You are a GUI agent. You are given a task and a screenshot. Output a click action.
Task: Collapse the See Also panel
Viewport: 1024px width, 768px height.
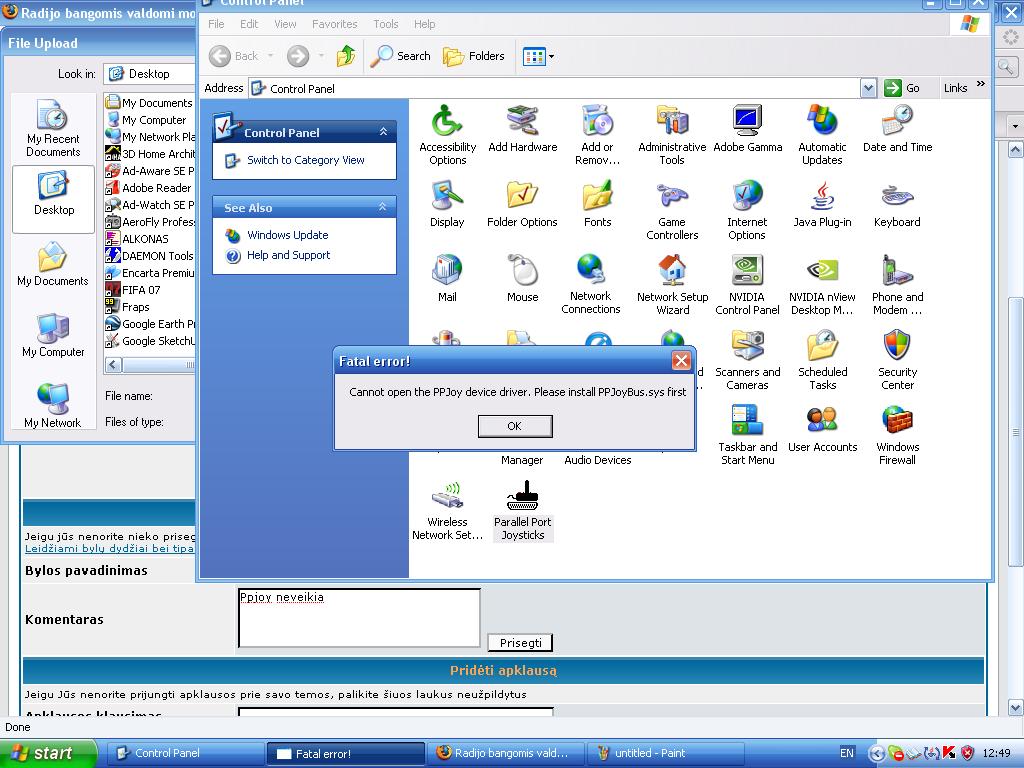pos(382,207)
